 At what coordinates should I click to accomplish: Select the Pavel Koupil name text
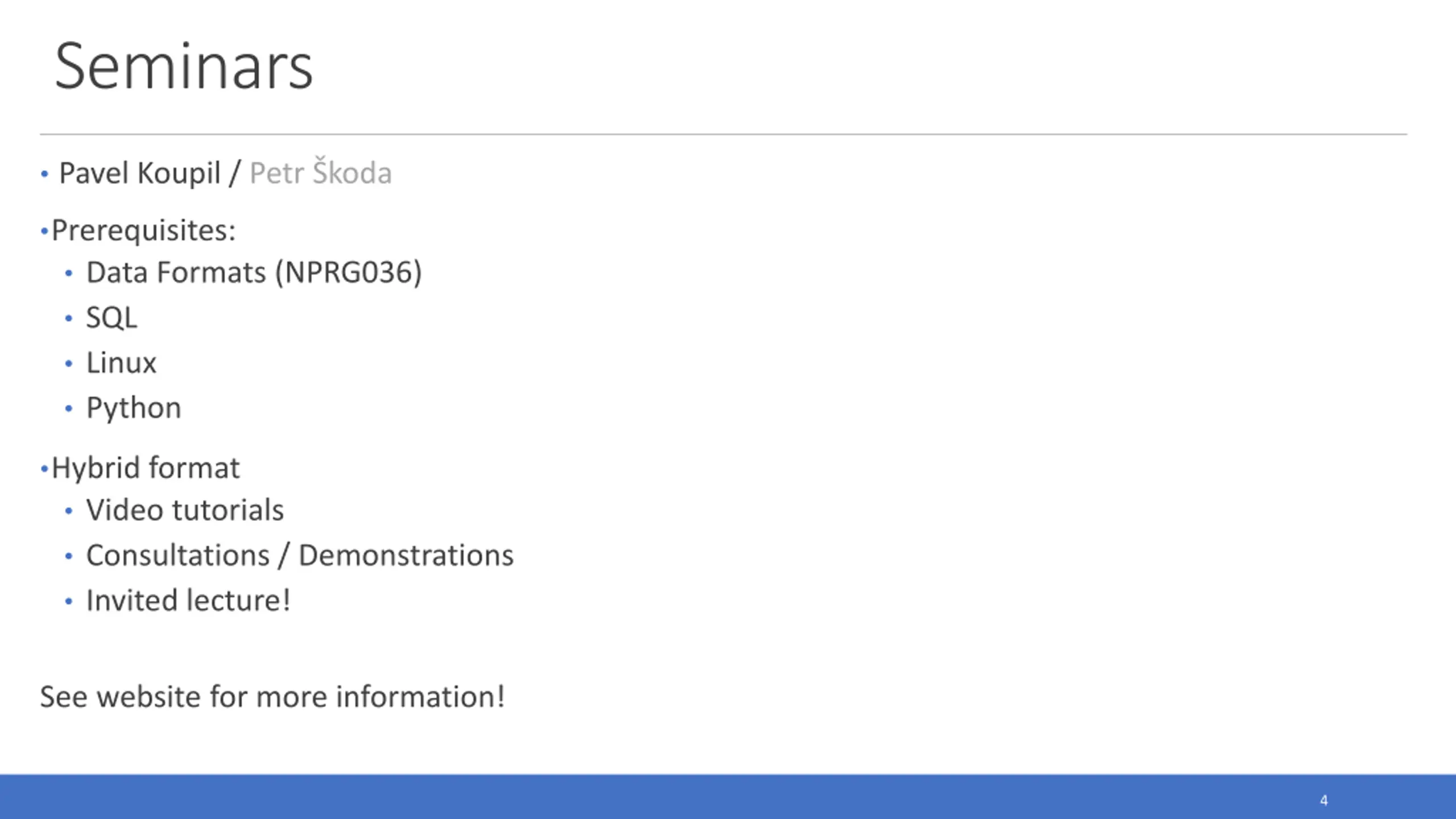[x=140, y=173]
